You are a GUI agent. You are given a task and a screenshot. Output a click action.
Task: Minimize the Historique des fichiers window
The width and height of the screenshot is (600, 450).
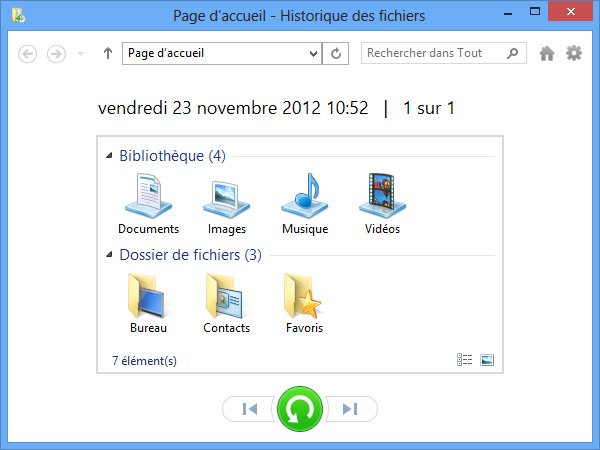coord(508,14)
